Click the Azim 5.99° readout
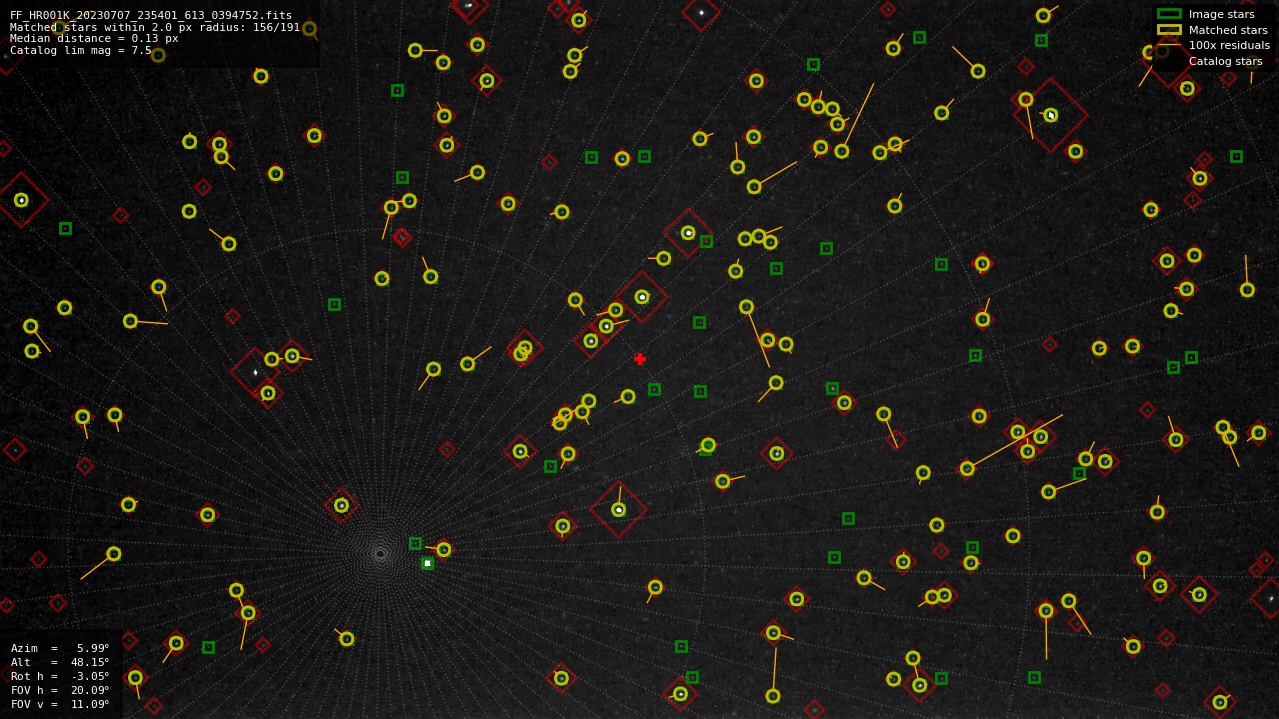Screen dimensions: 1279x719 click(x=60, y=648)
